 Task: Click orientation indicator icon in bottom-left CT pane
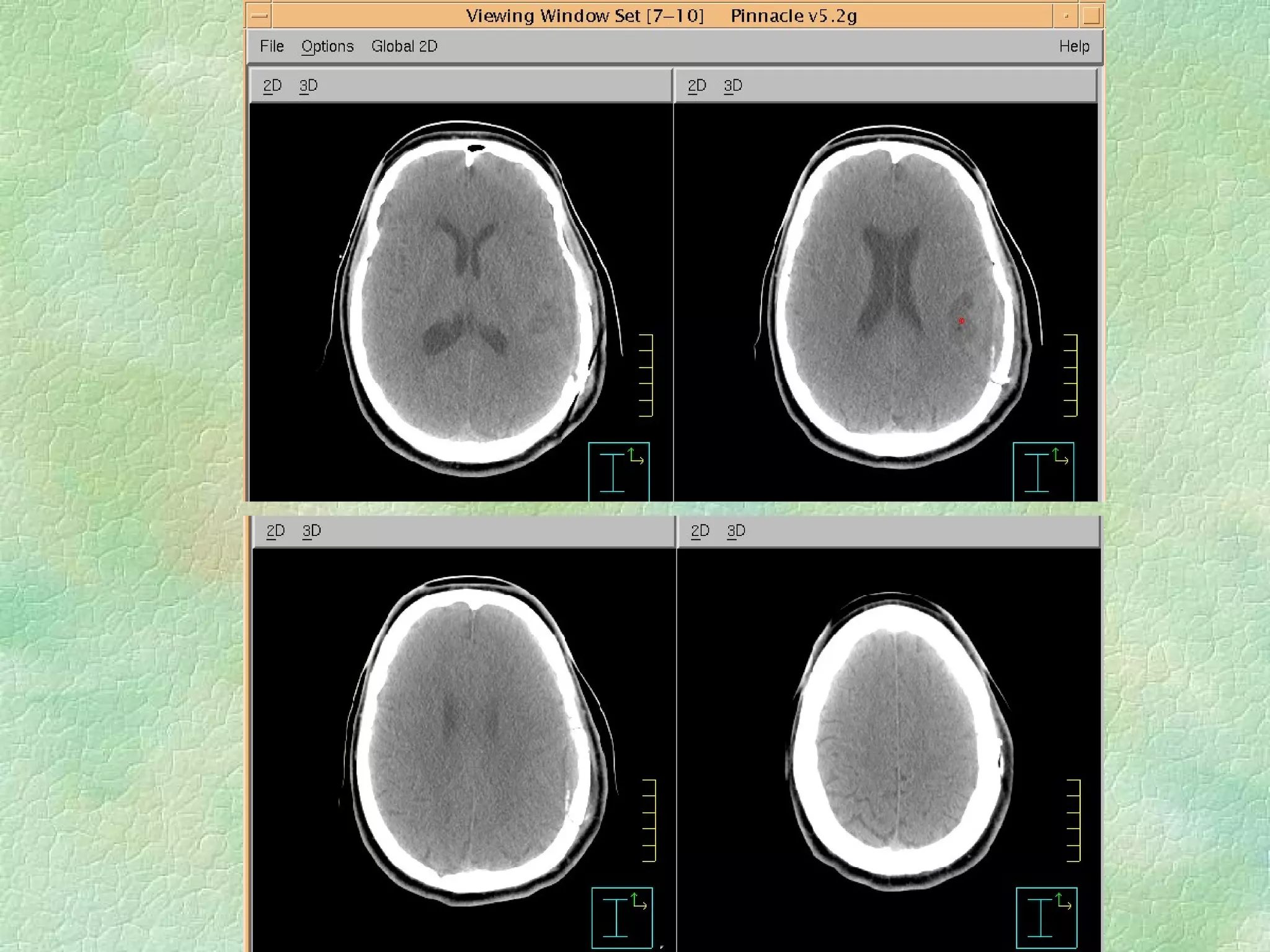click(x=621, y=917)
